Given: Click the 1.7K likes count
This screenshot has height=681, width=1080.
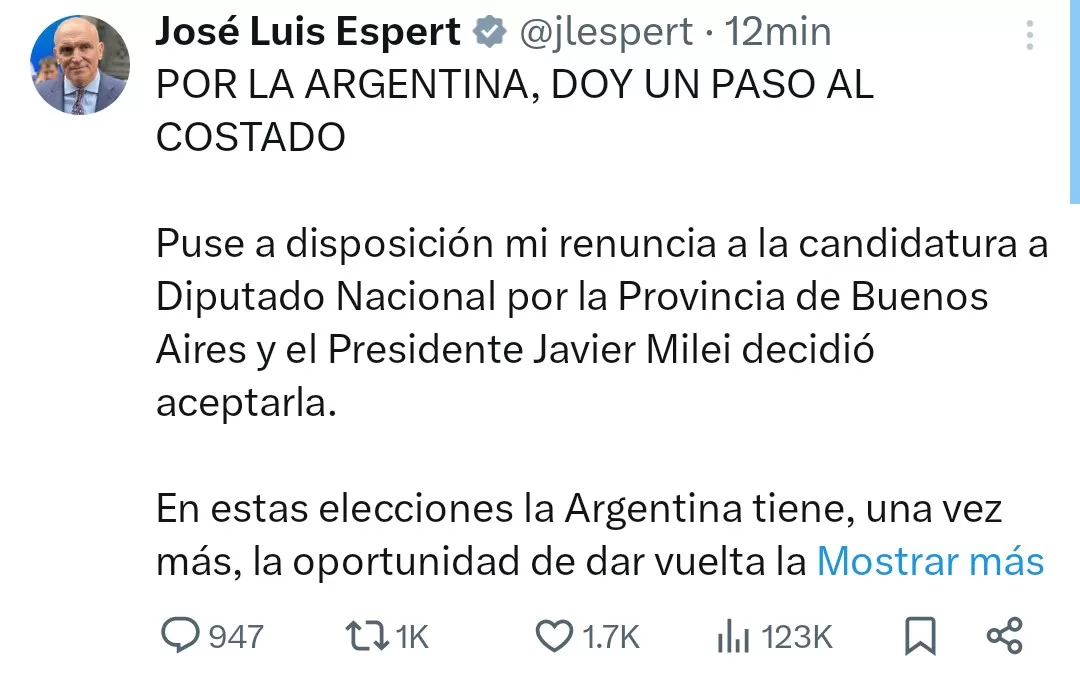Looking at the screenshot, I should click(x=610, y=636).
